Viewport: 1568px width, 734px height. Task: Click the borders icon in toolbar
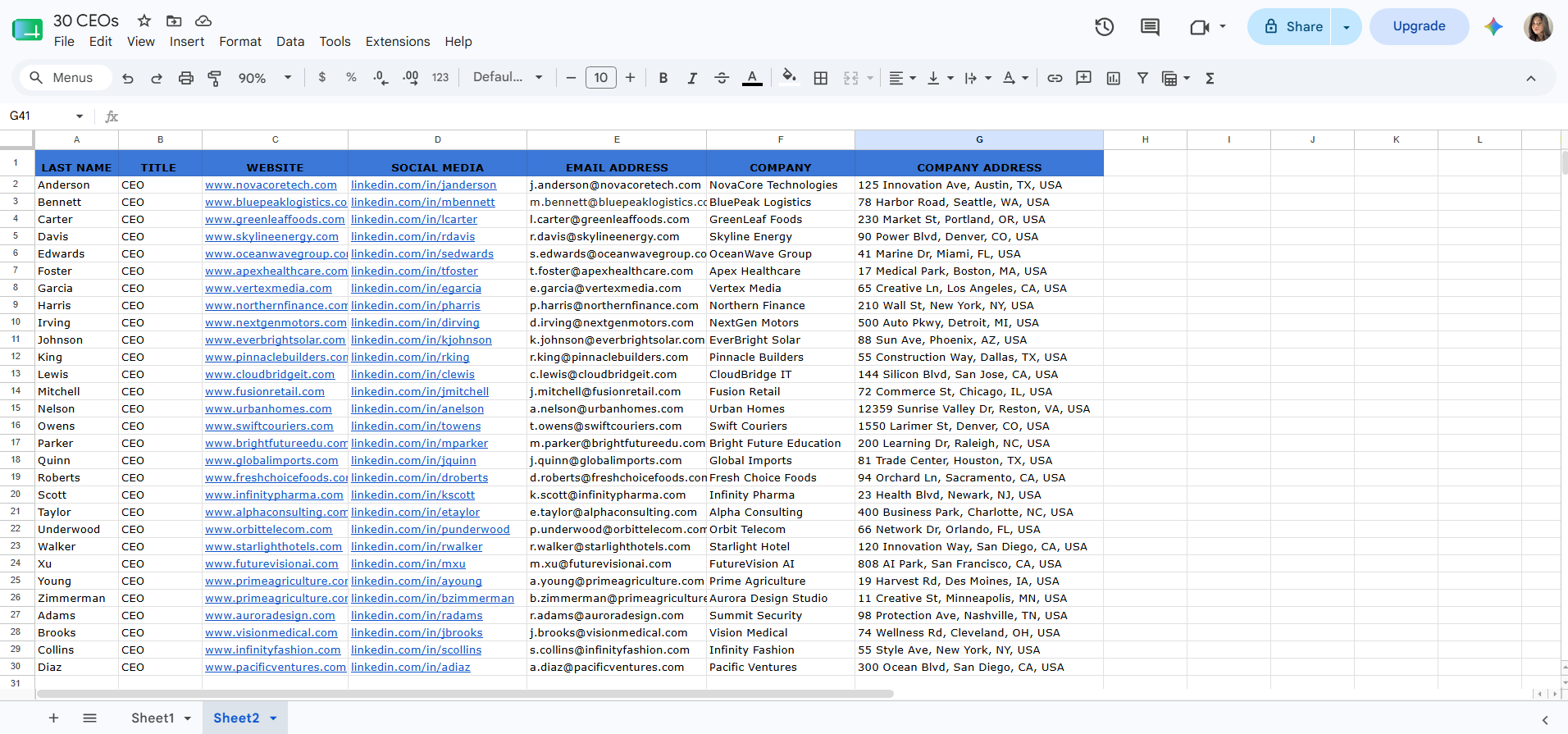pyautogui.click(x=820, y=78)
